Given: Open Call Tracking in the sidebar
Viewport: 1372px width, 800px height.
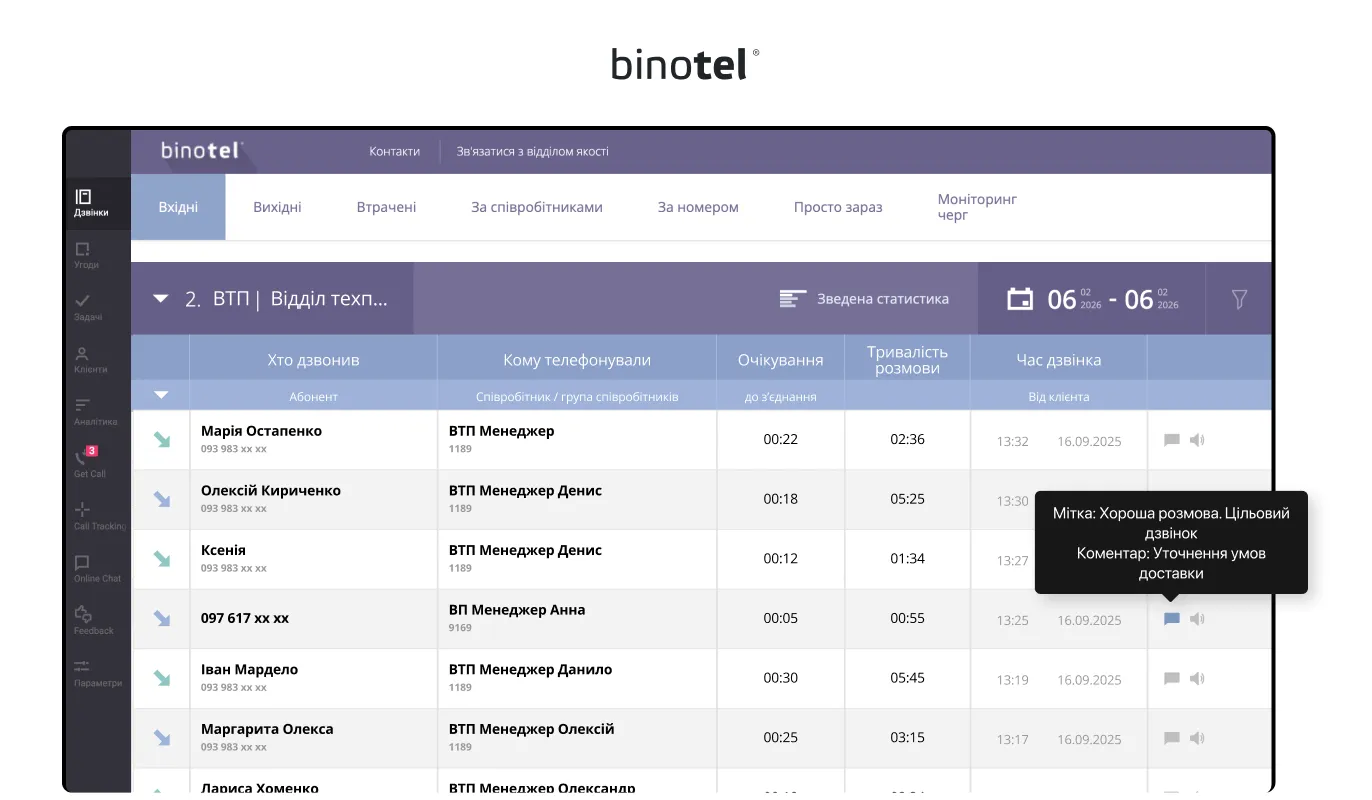Looking at the screenshot, I should (x=98, y=517).
